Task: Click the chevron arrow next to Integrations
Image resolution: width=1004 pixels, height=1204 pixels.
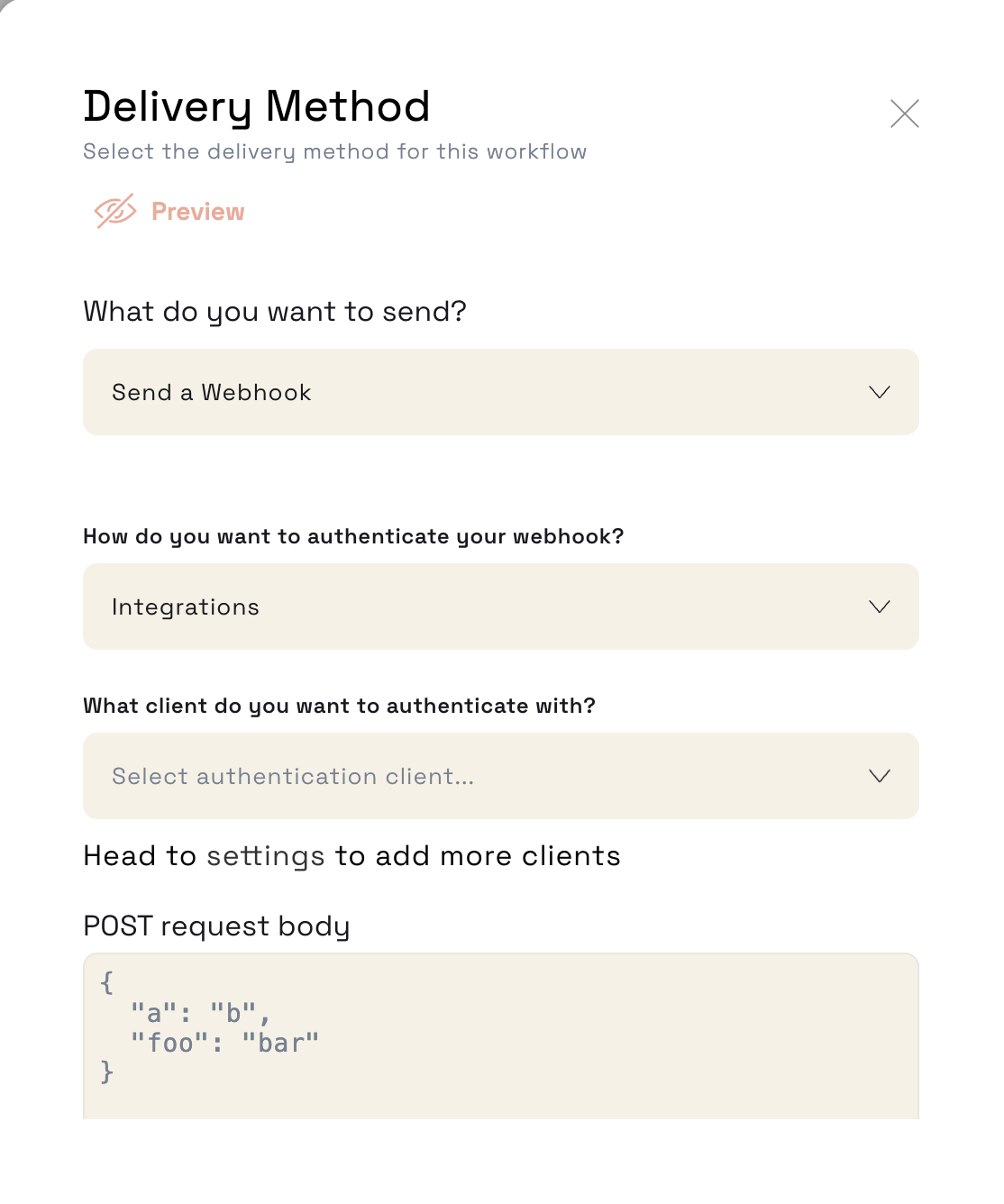Action: (880, 607)
